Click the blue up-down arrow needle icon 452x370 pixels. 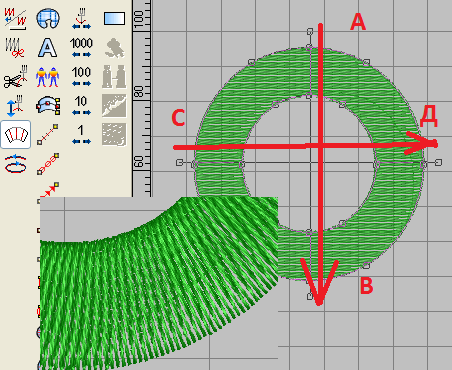pyautogui.click(x=16, y=105)
